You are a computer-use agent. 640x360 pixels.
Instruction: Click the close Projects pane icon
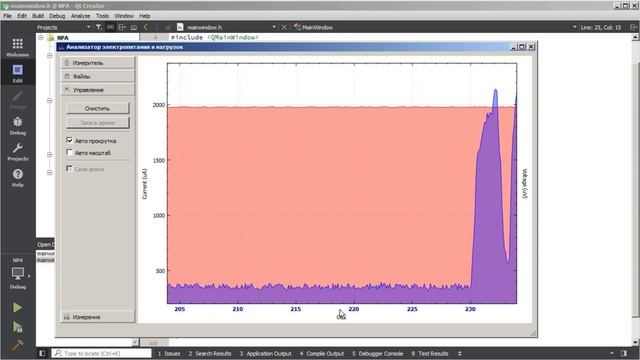tap(133, 27)
